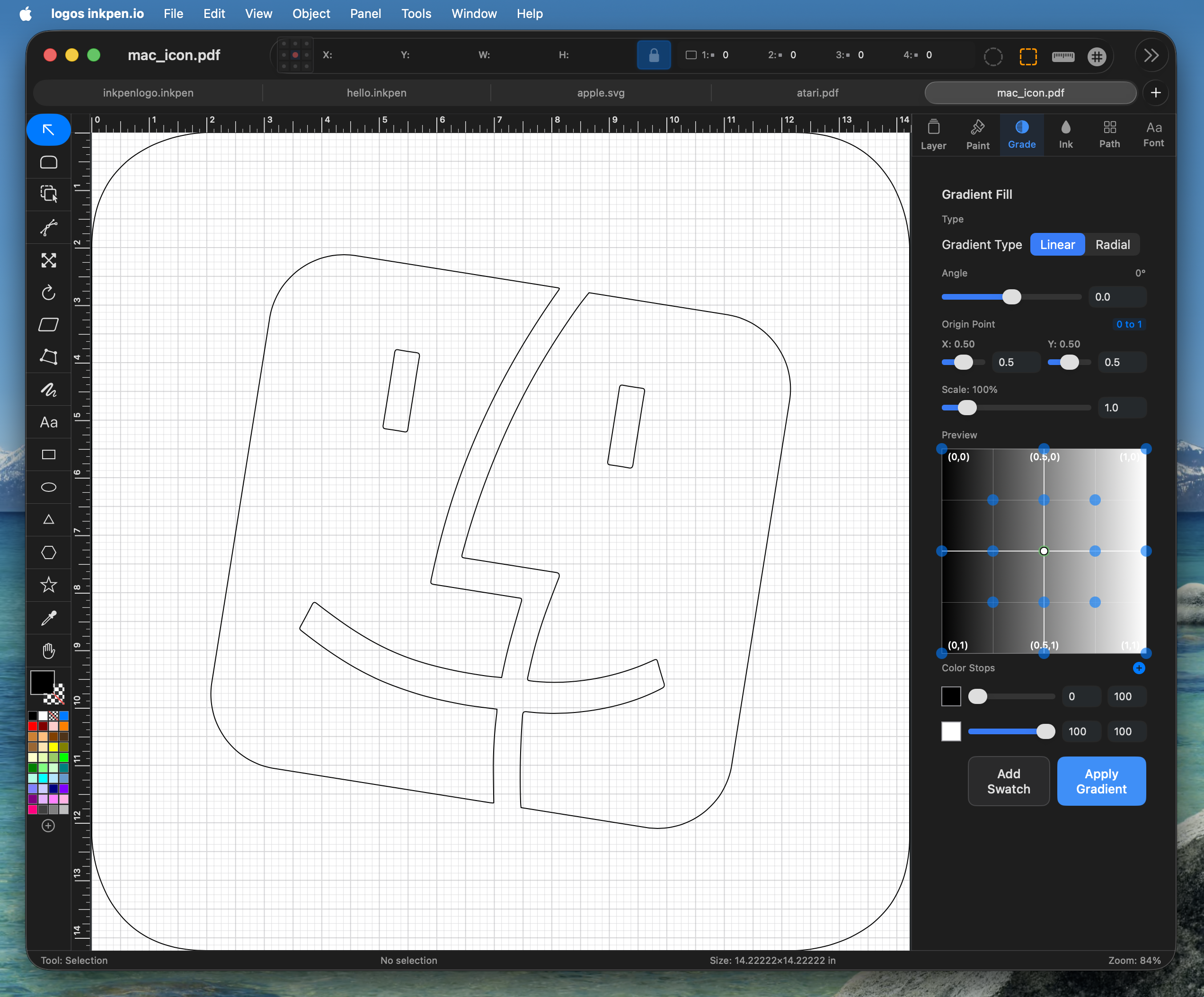Open the Object menu
The width and height of the screenshot is (1204, 997).
tap(311, 14)
